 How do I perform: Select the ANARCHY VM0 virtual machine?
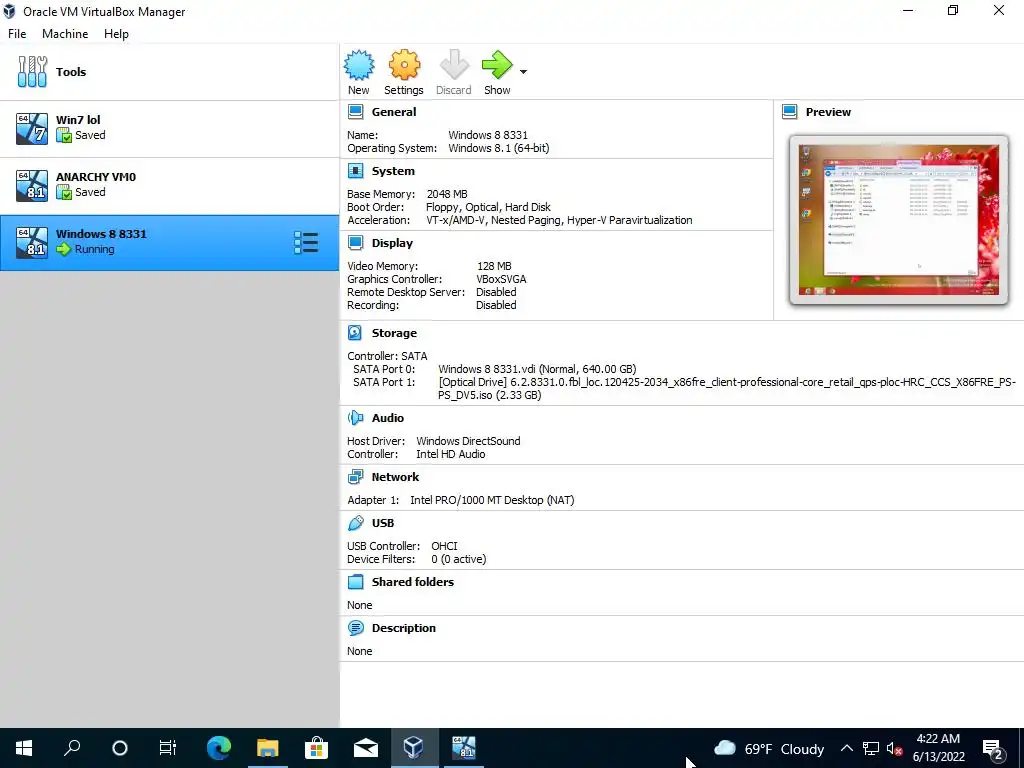click(170, 185)
